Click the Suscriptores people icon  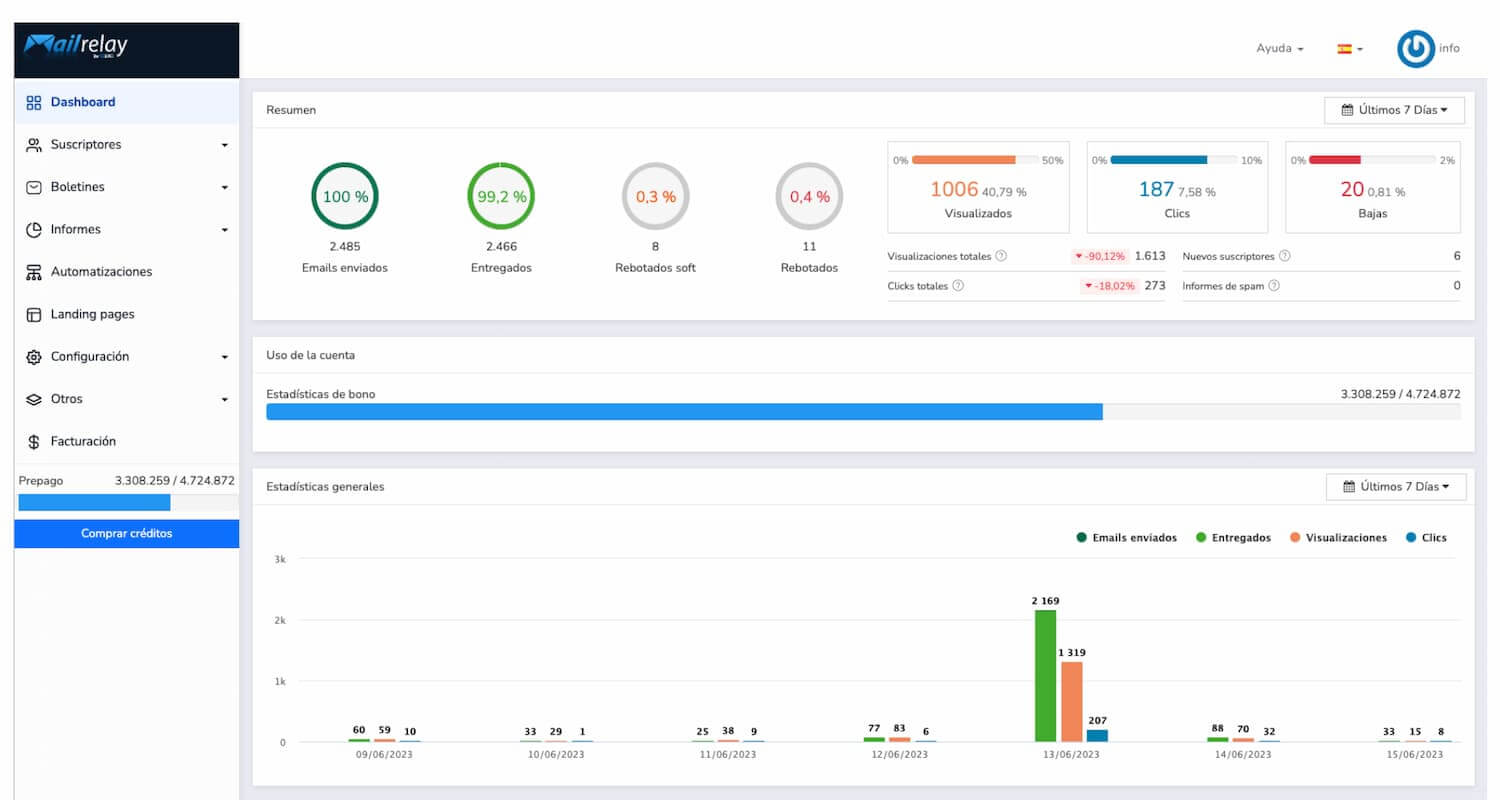pos(33,145)
